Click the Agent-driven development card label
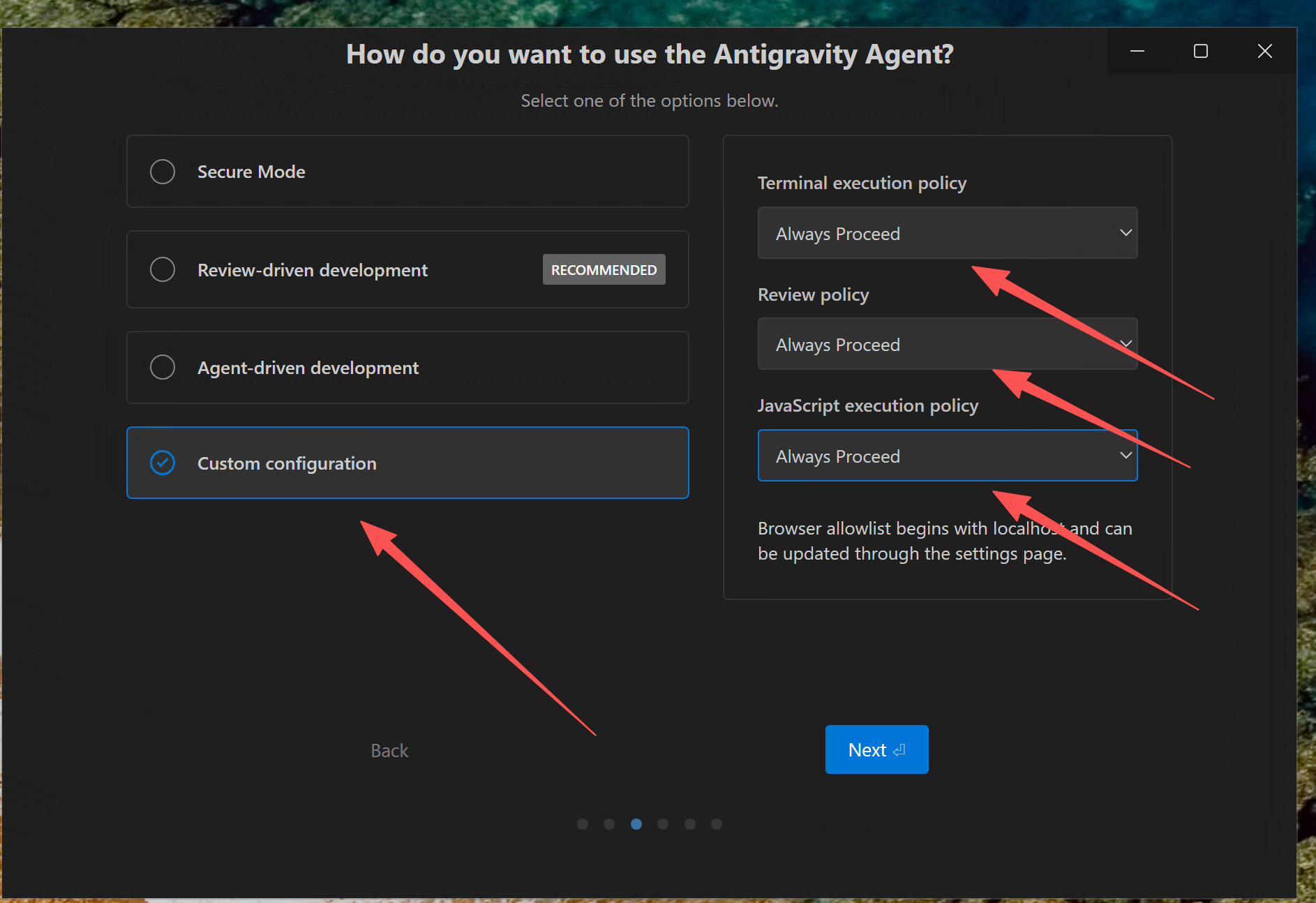 click(x=308, y=368)
